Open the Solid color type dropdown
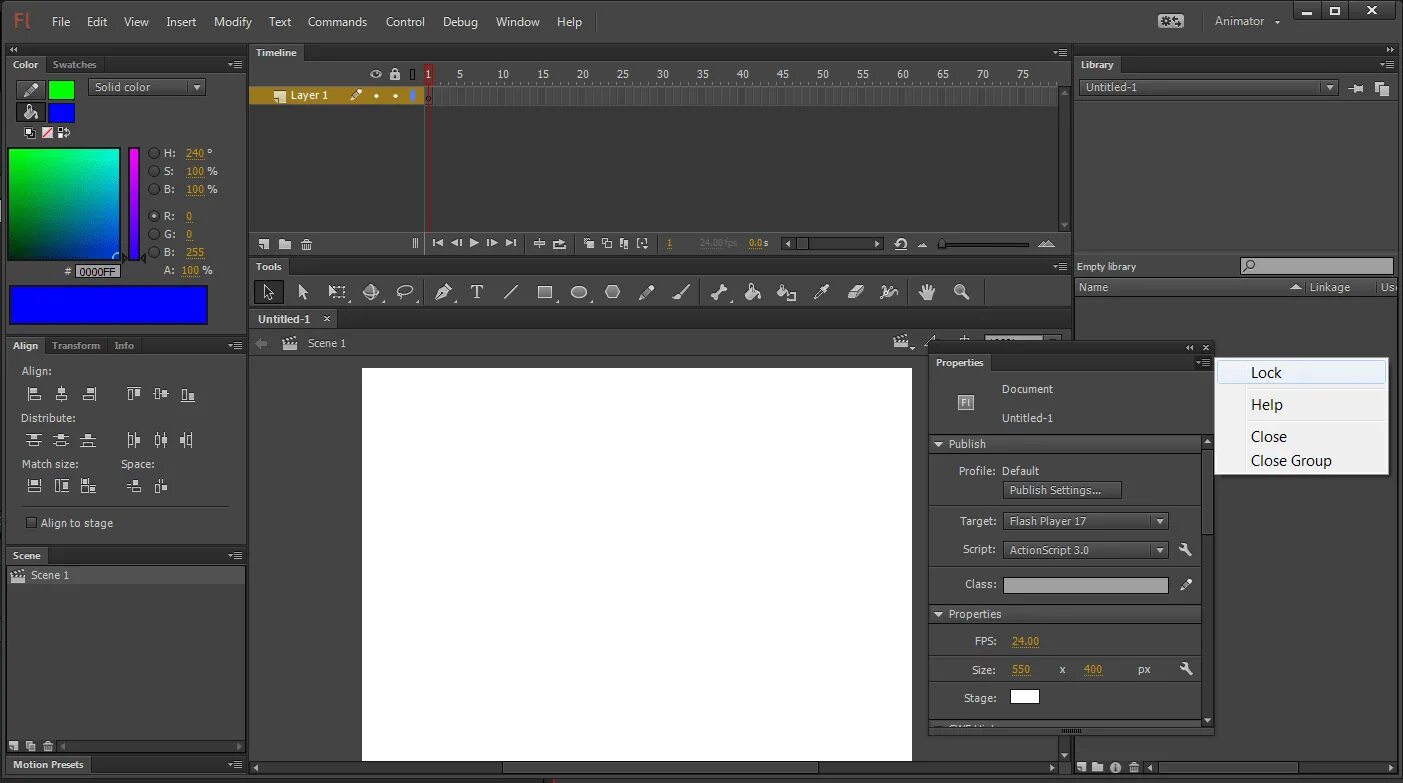 (146, 87)
